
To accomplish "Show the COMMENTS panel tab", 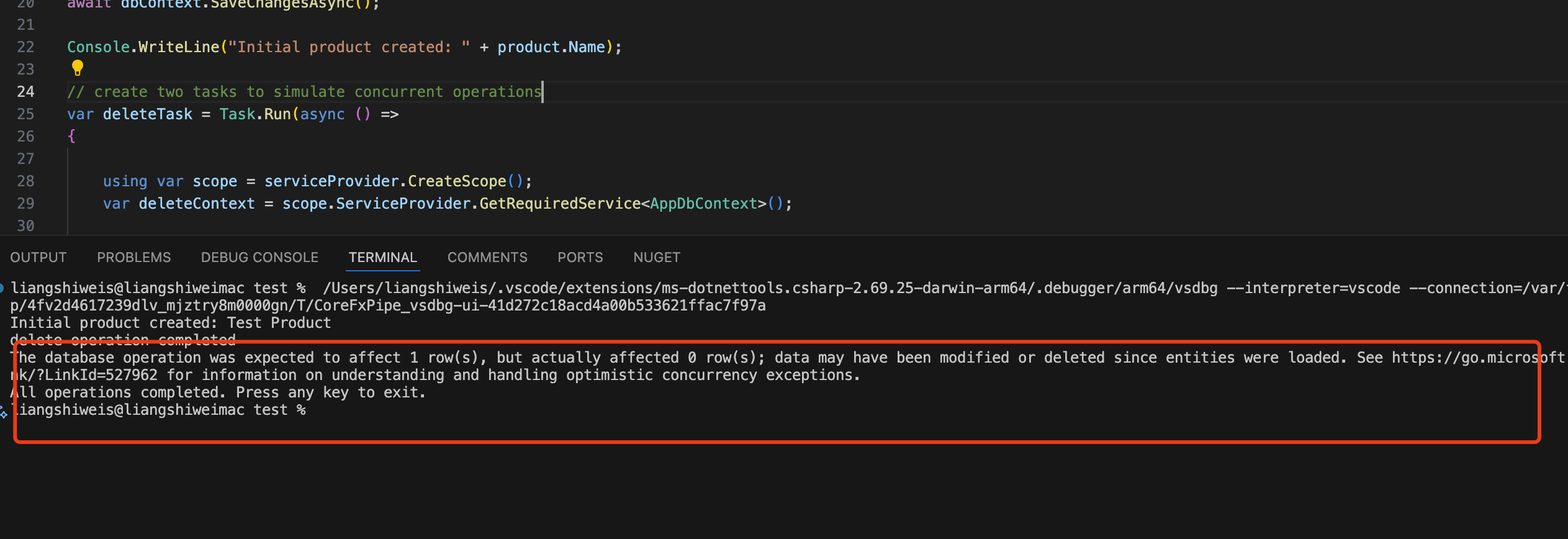I will click(487, 257).
